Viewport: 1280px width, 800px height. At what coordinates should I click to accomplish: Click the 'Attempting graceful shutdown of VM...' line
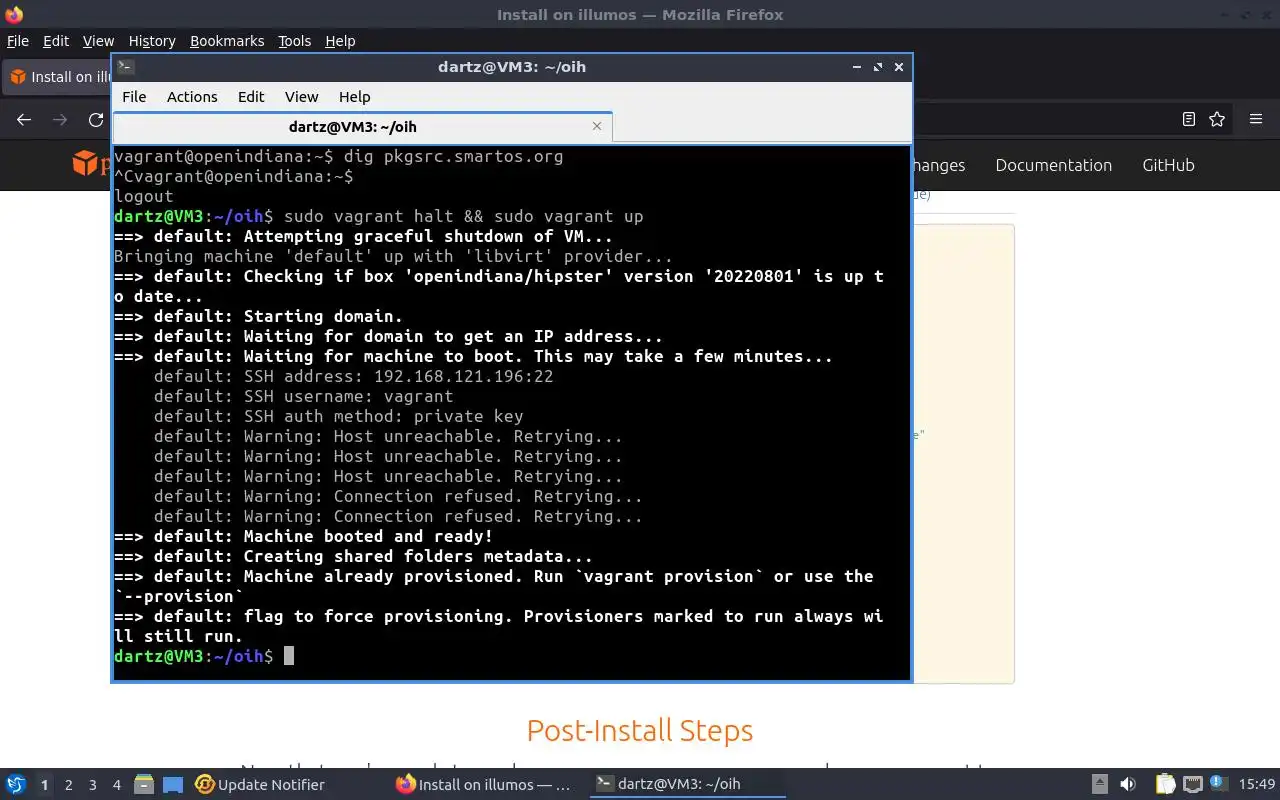pyautogui.click(x=363, y=236)
